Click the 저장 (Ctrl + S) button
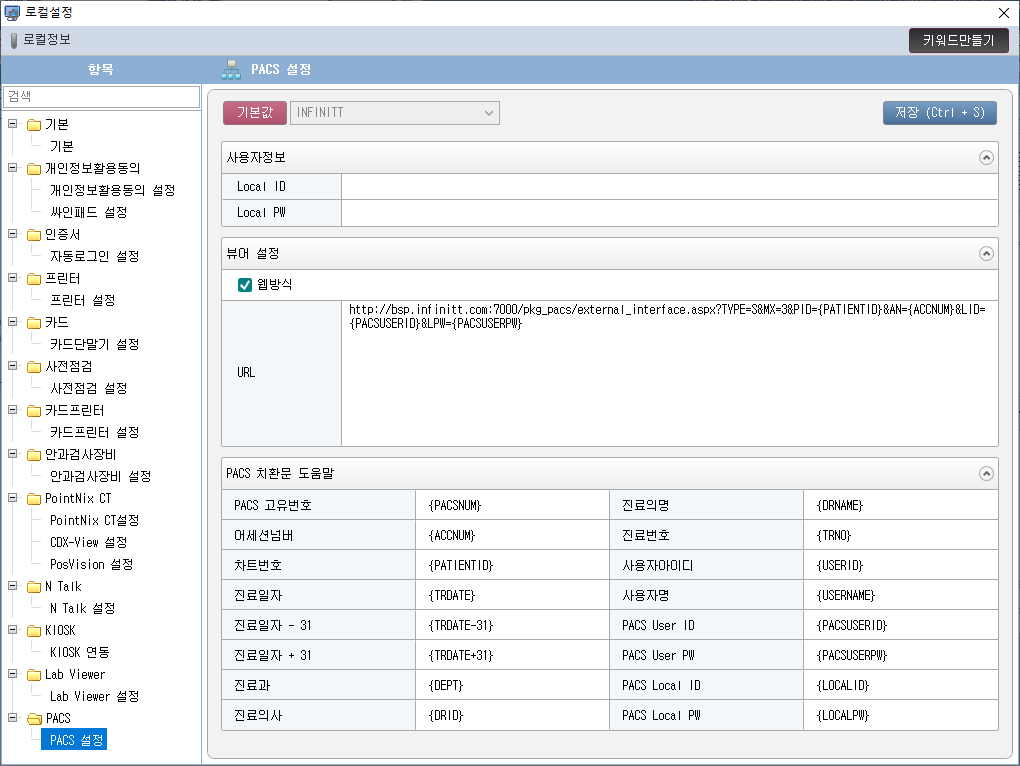 coord(939,113)
